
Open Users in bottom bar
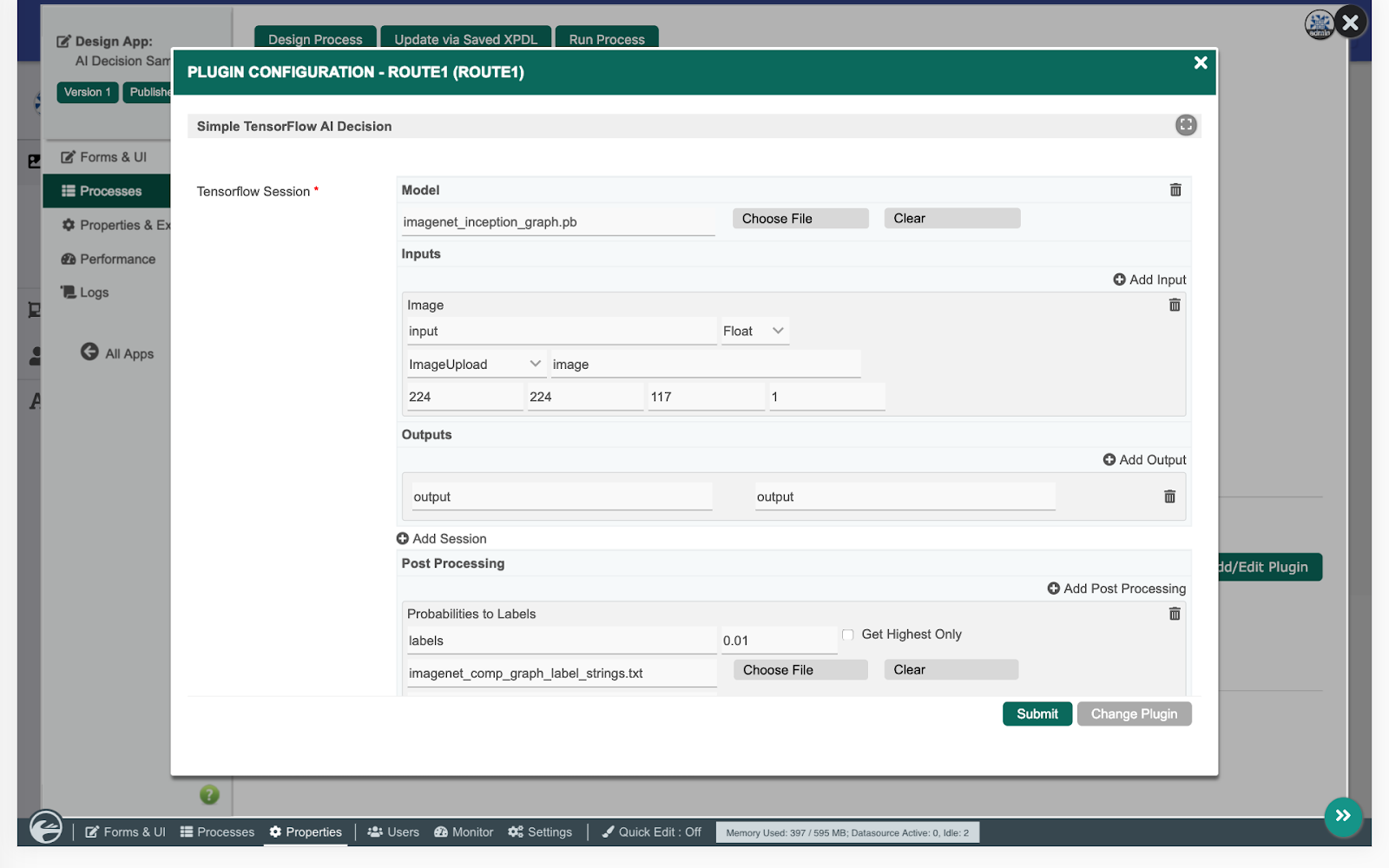[x=393, y=832]
